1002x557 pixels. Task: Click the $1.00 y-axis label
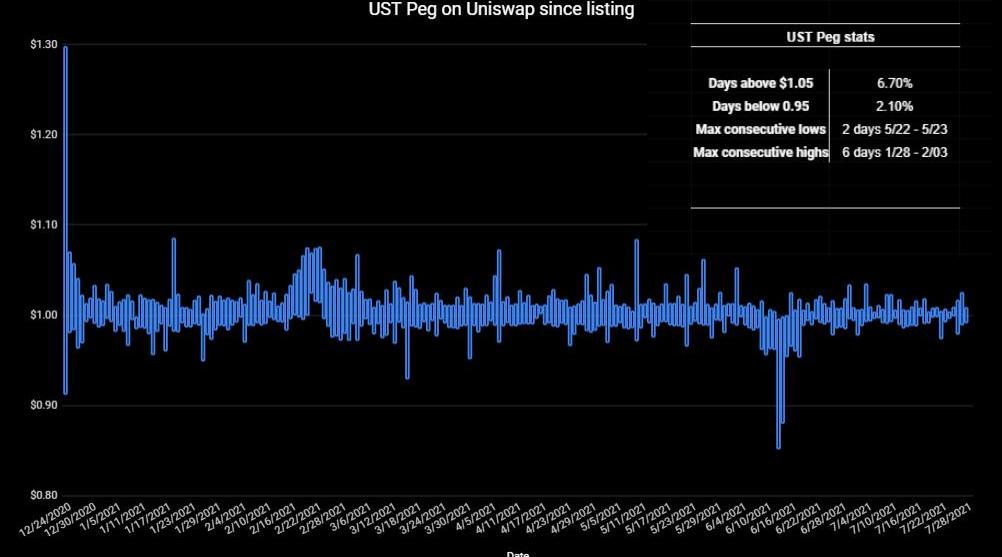43,315
